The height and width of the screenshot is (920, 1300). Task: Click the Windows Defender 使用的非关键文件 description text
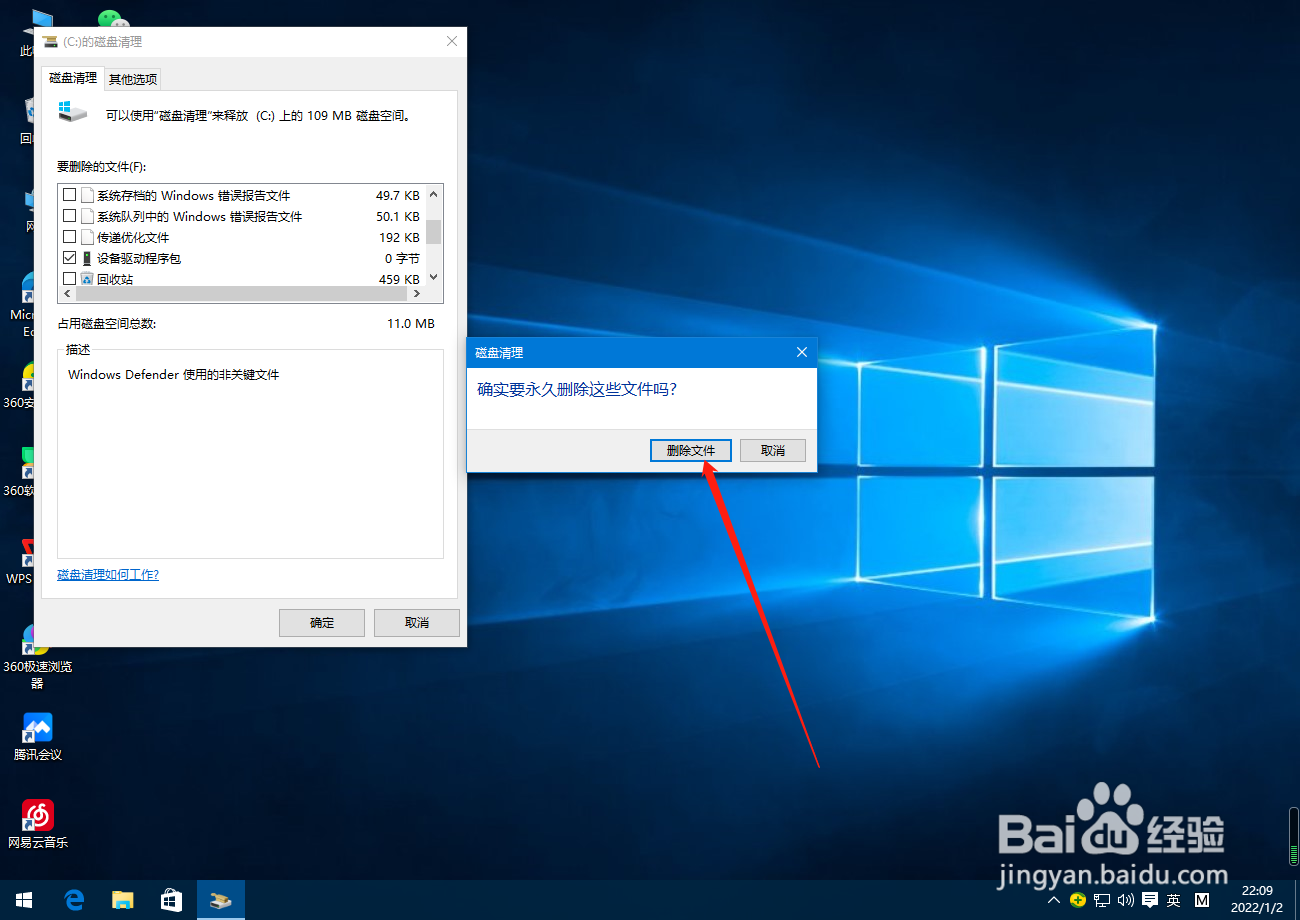click(x=173, y=375)
